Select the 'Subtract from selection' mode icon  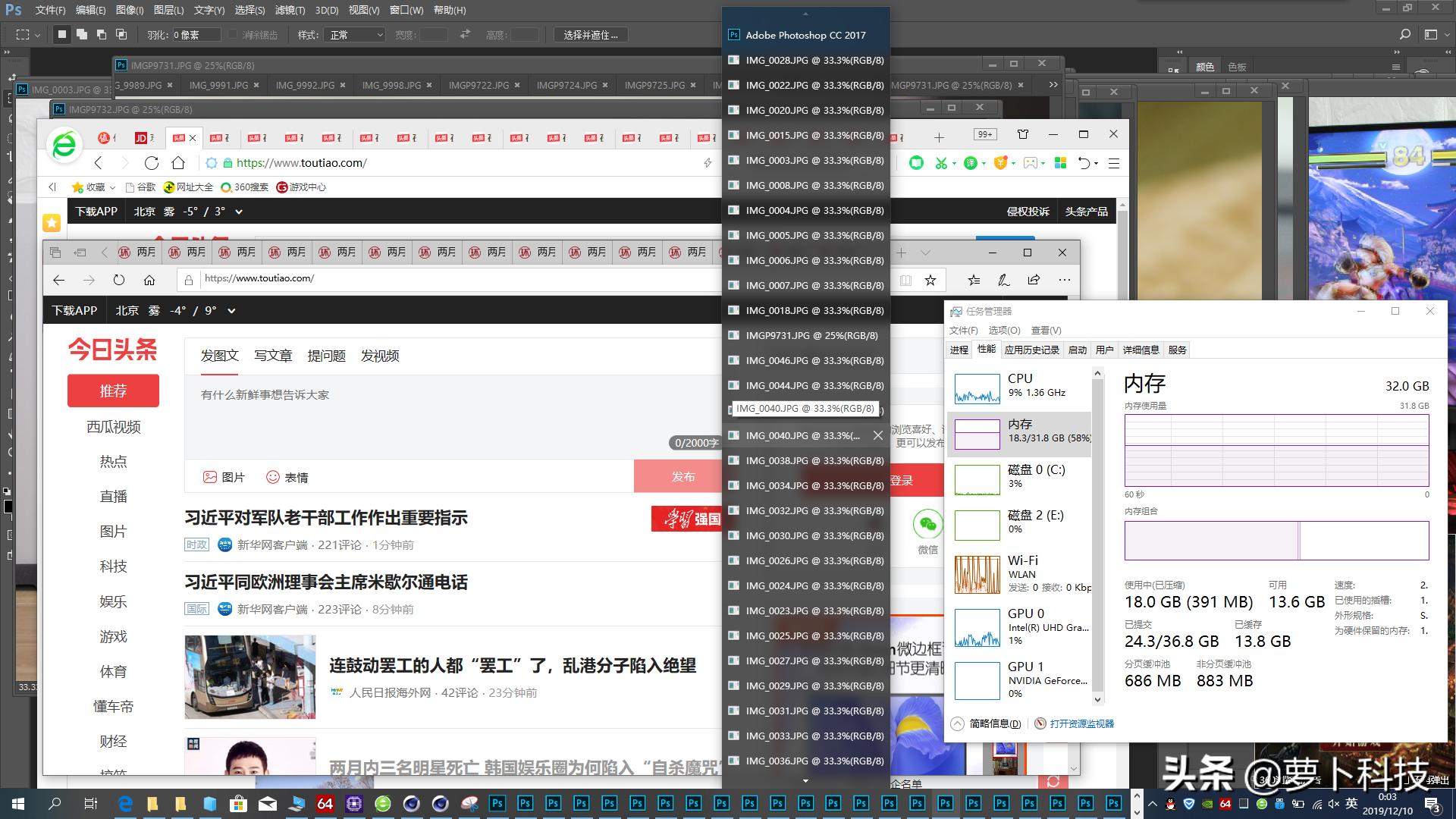click(x=101, y=34)
